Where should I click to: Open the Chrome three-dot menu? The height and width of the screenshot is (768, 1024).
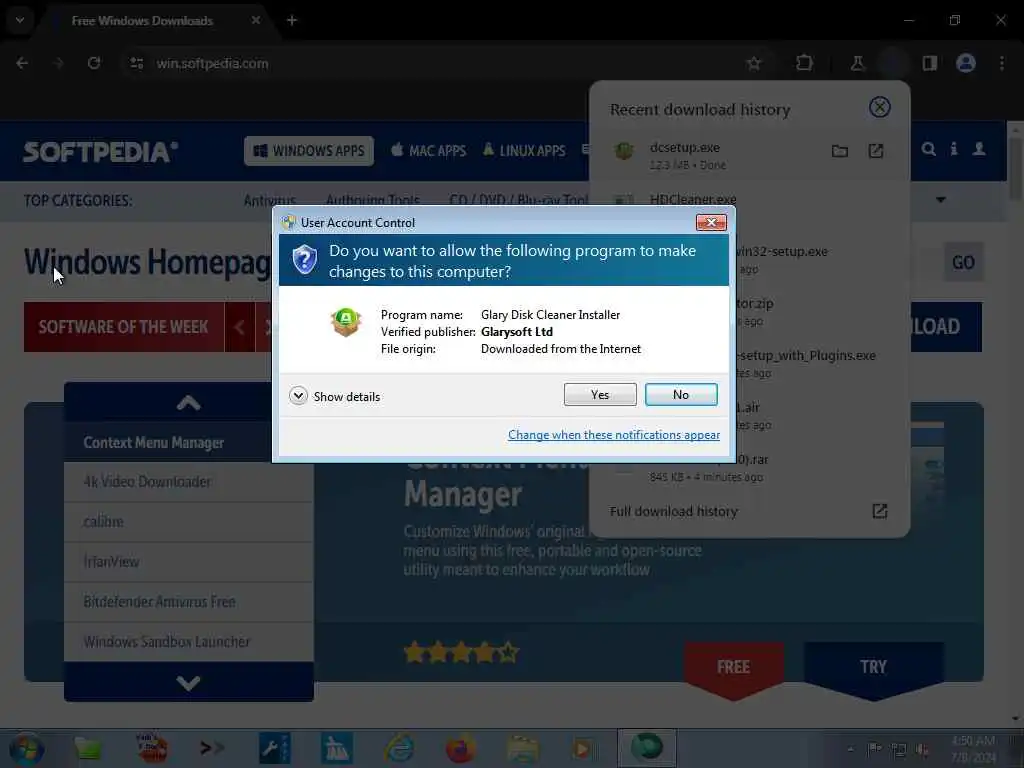[1002, 63]
